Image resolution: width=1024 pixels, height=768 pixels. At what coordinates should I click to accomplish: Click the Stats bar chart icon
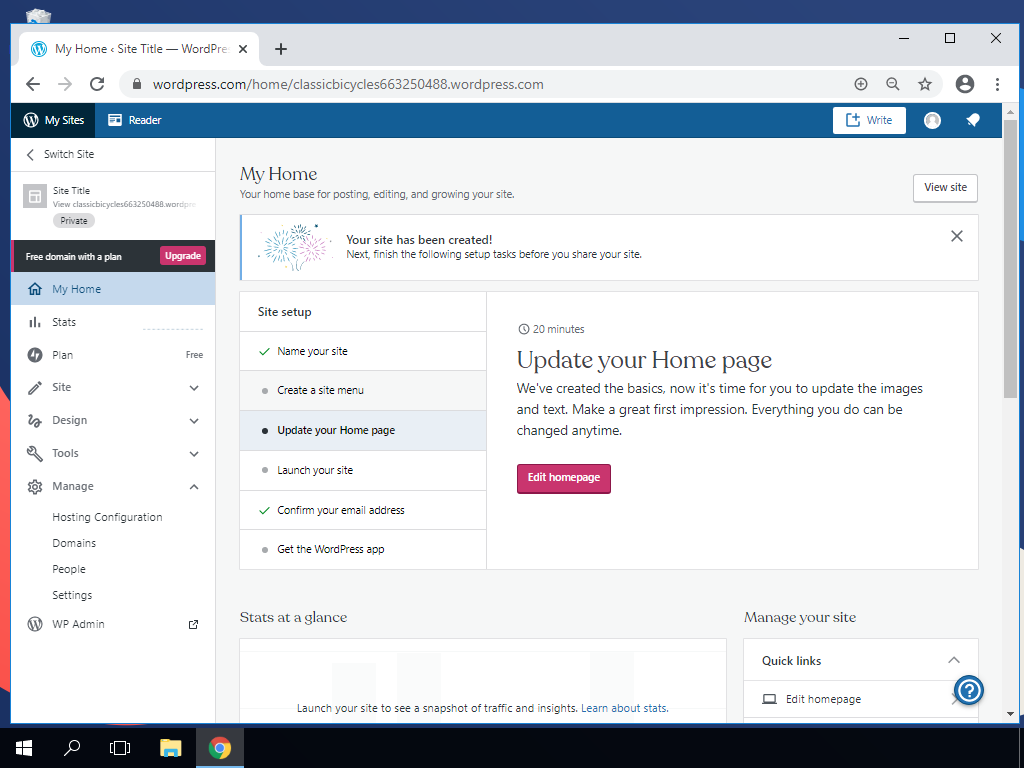click(35, 322)
